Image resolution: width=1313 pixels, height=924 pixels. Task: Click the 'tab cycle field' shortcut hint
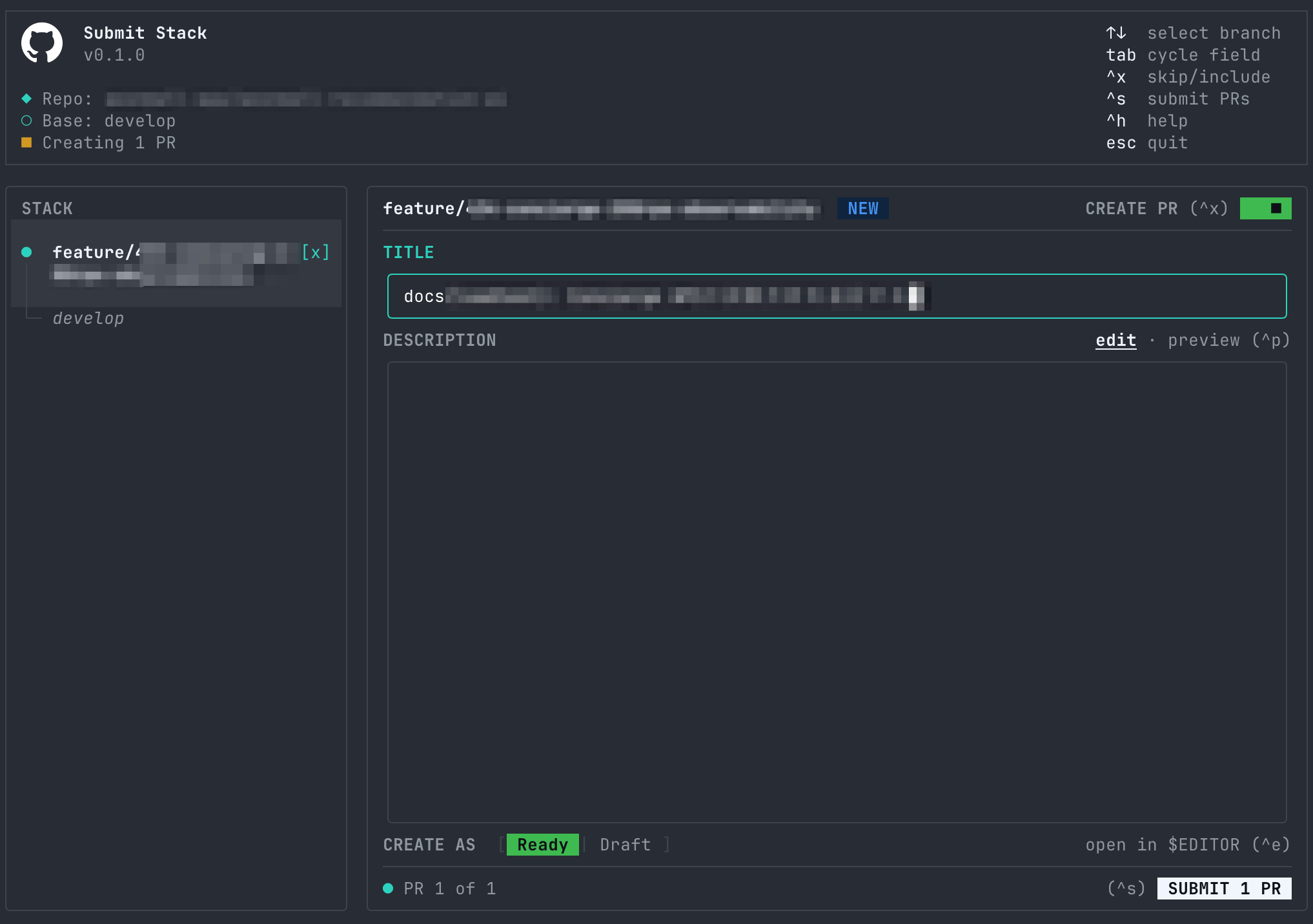[1183, 55]
